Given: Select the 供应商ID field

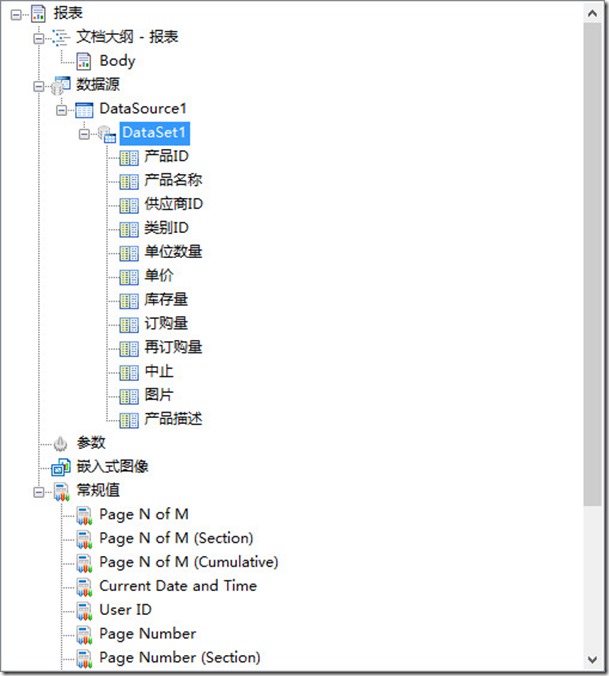Looking at the screenshot, I should coord(173,204).
